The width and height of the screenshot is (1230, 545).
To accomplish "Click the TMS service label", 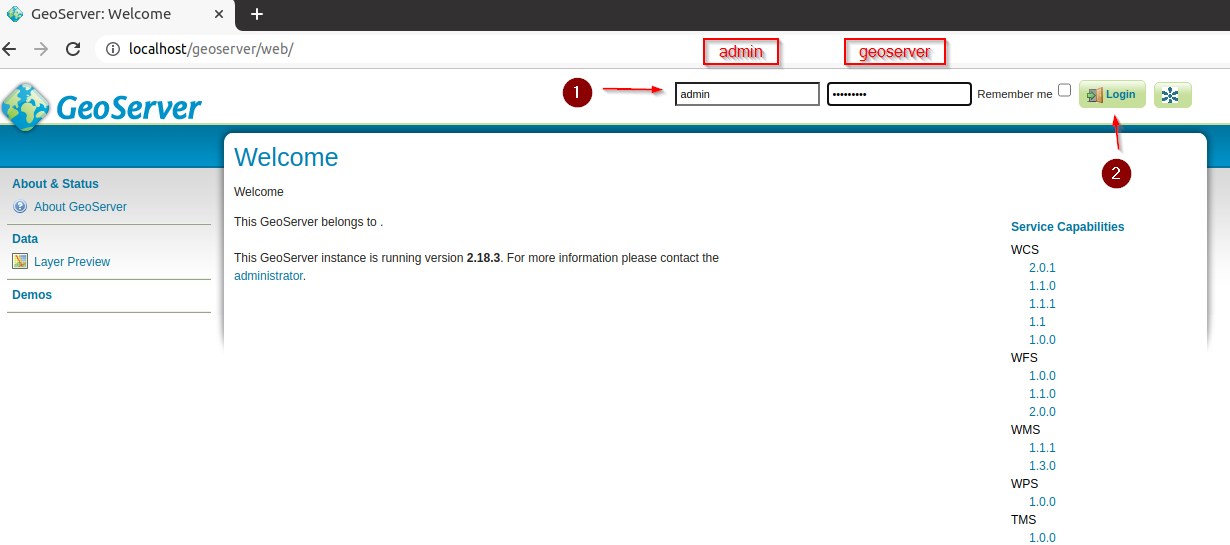I will click(x=1024, y=520).
